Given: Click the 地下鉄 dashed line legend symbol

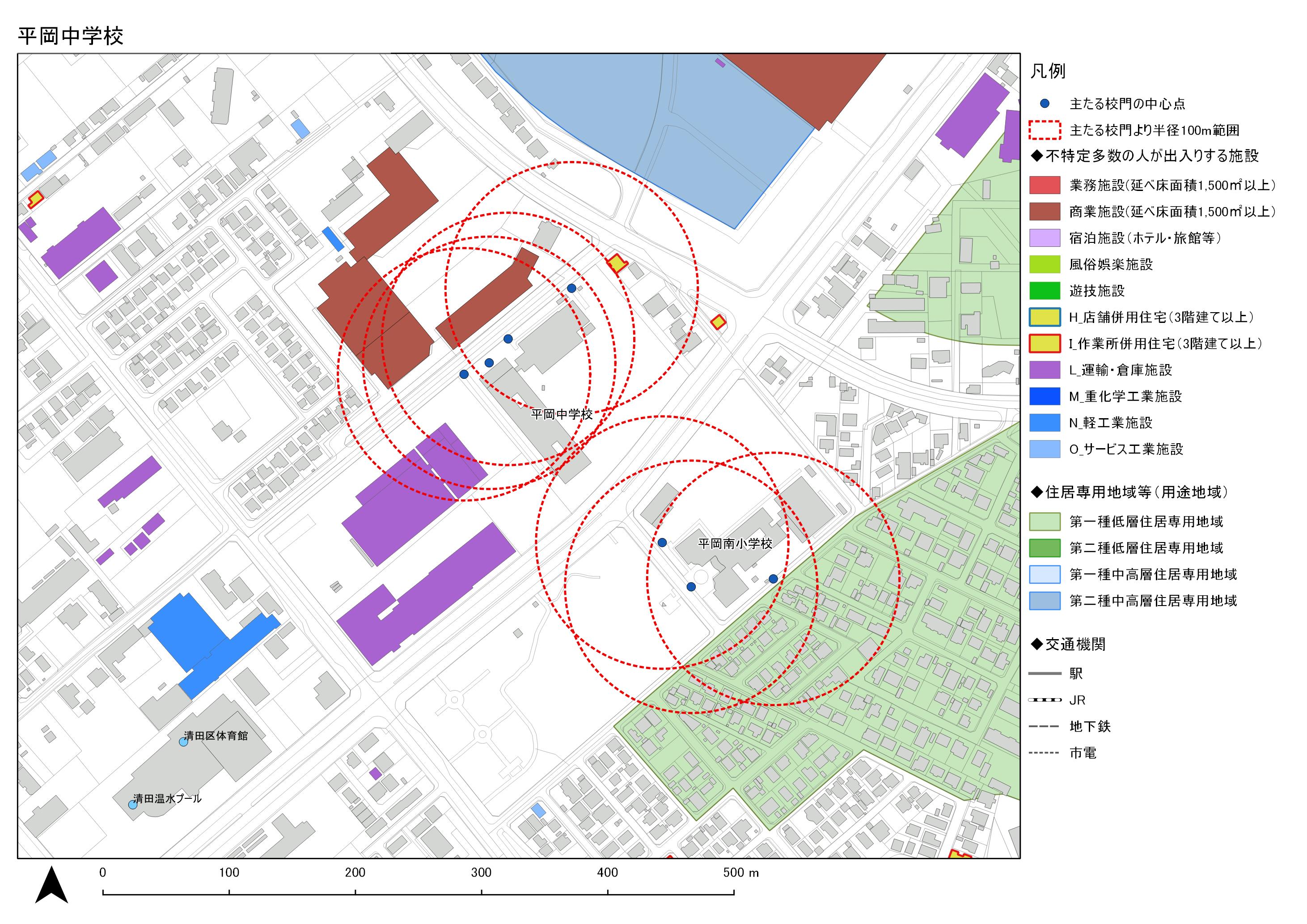Looking at the screenshot, I should (x=1045, y=726).
